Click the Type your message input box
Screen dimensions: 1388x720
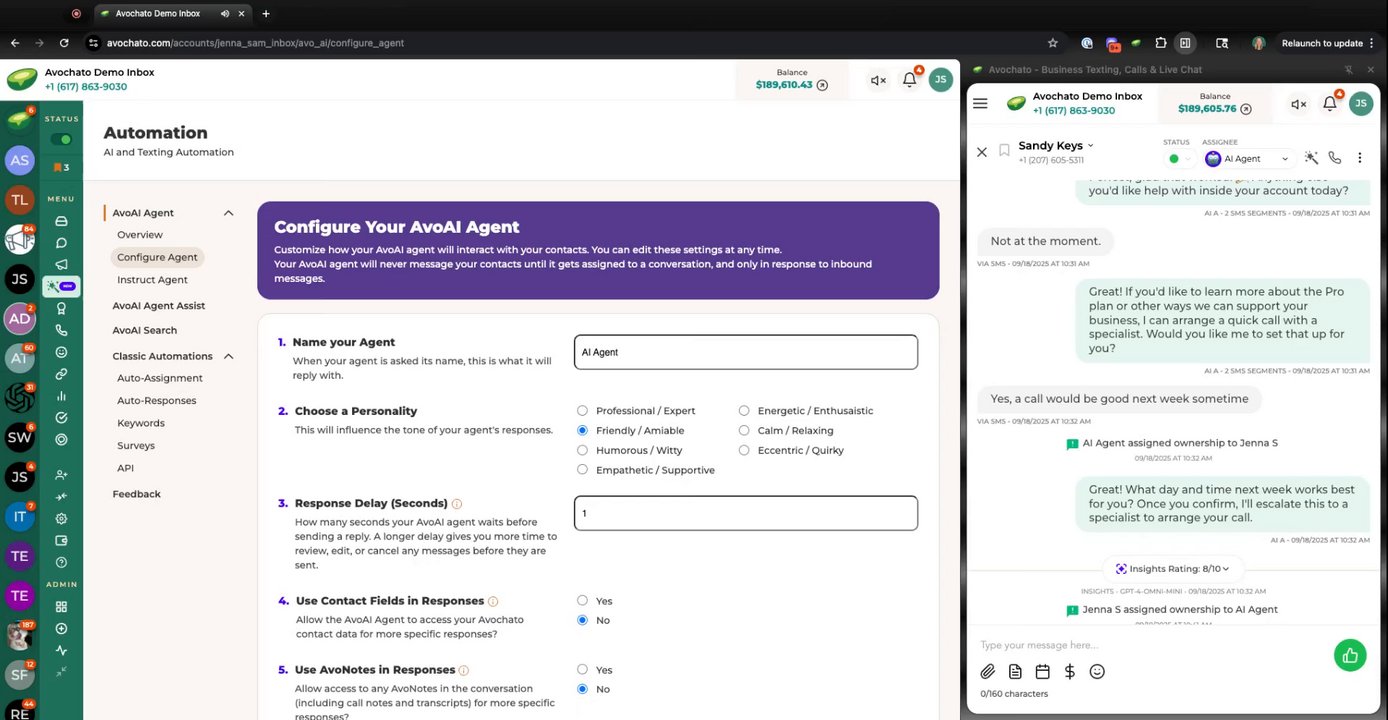1150,645
